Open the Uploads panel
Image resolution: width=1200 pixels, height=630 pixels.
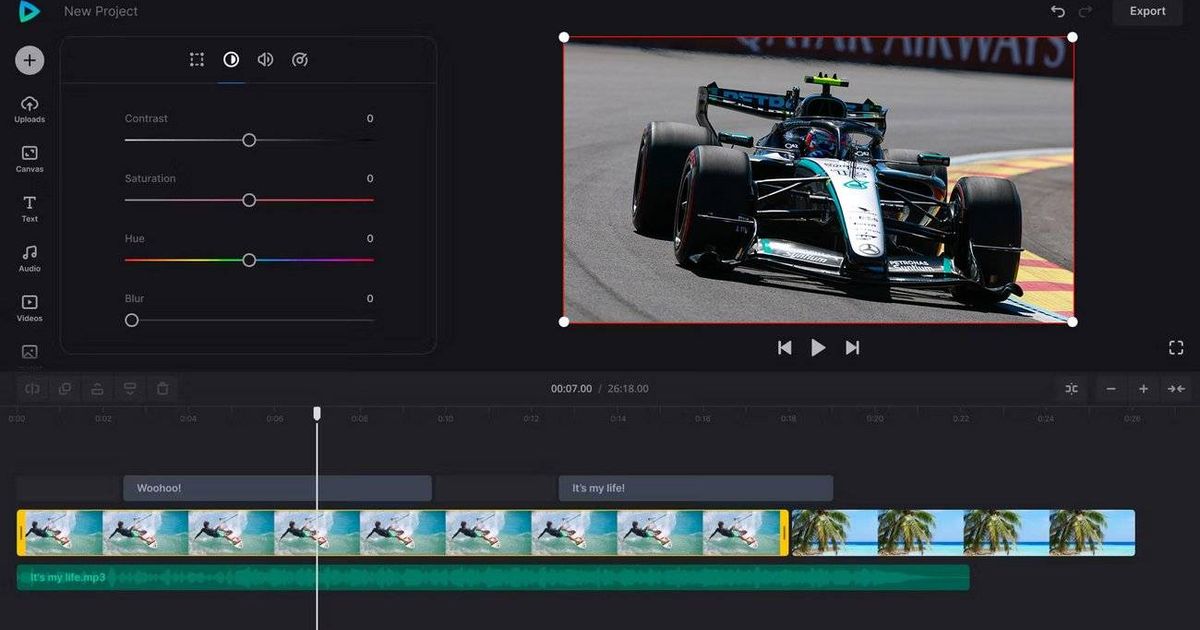tap(29, 109)
